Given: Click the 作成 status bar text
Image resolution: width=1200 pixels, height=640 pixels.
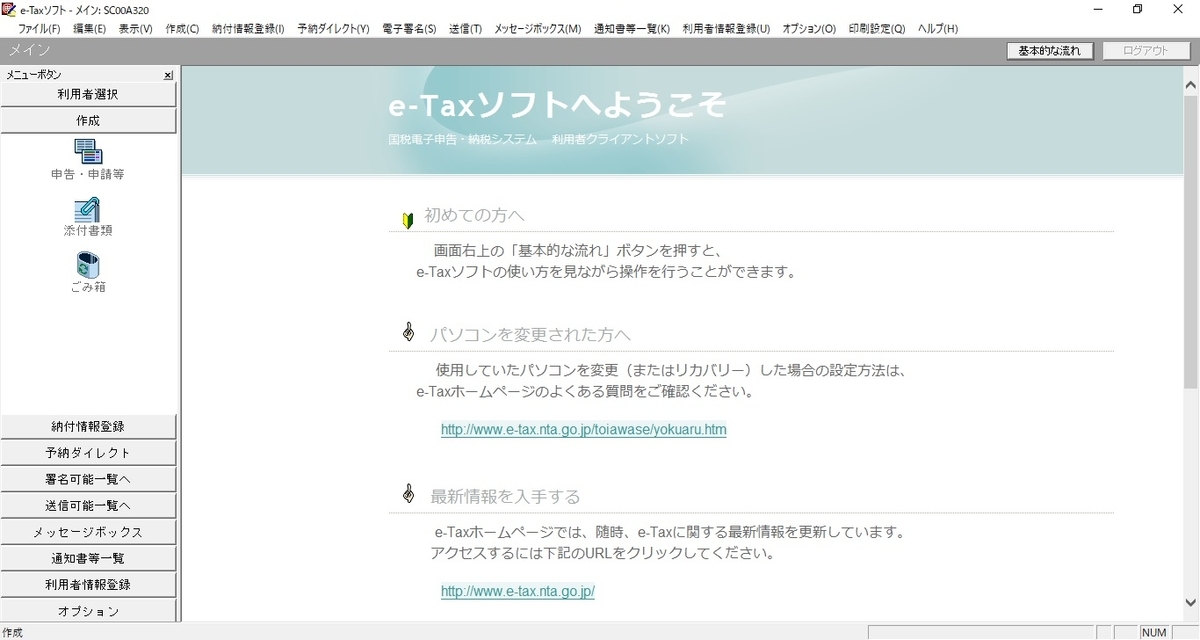Looking at the screenshot, I should [12, 632].
